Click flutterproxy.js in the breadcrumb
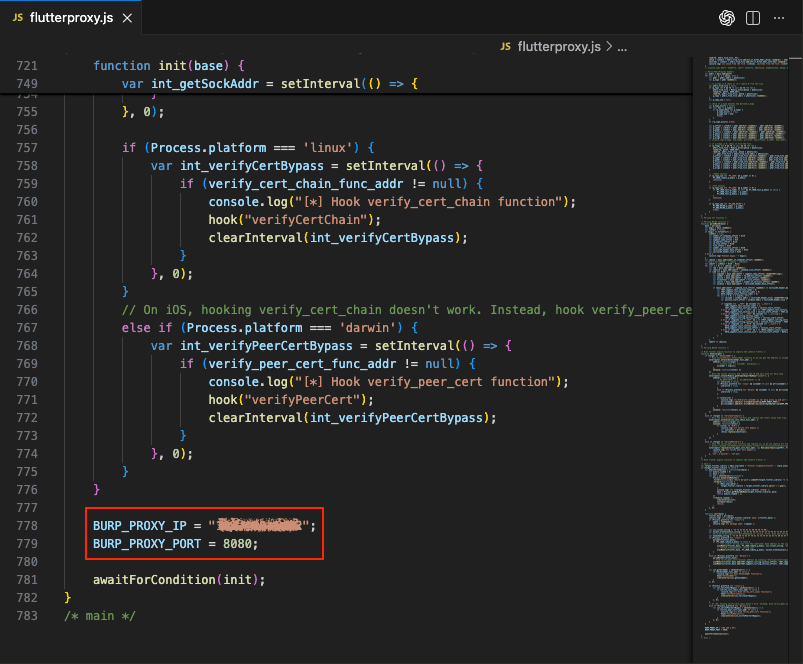This screenshot has width=803, height=664. (x=559, y=47)
